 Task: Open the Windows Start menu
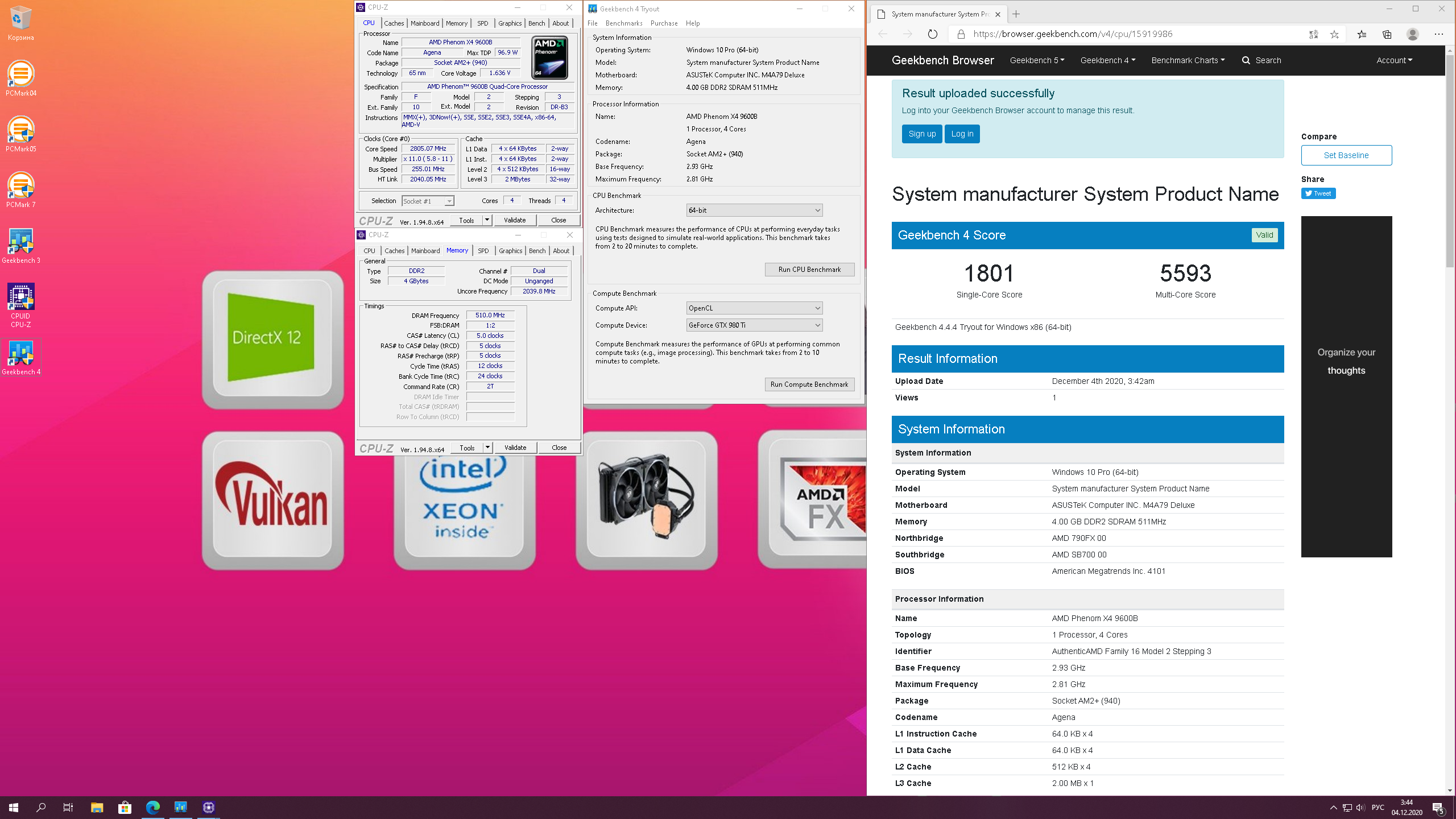(x=14, y=807)
